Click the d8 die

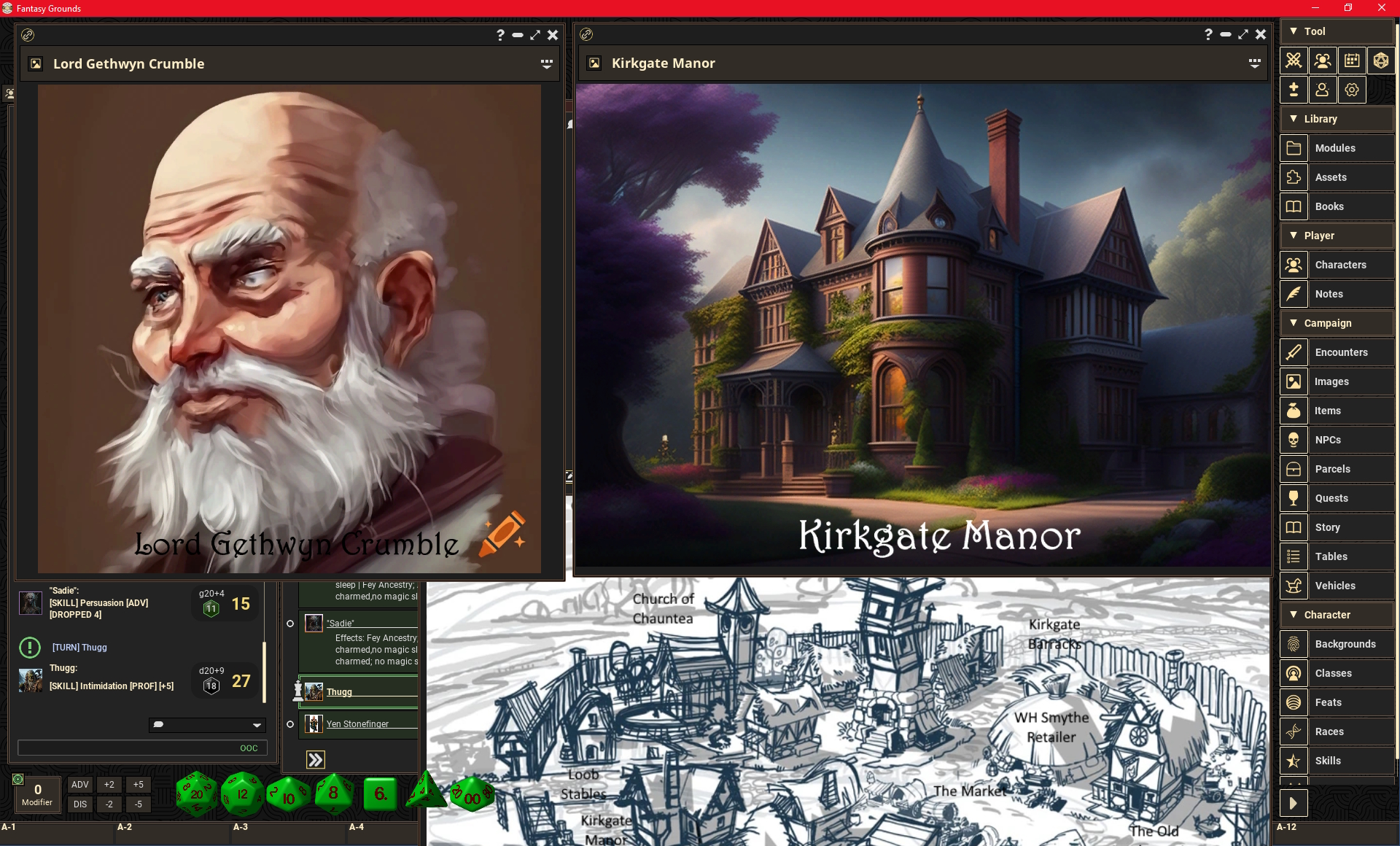click(333, 793)
